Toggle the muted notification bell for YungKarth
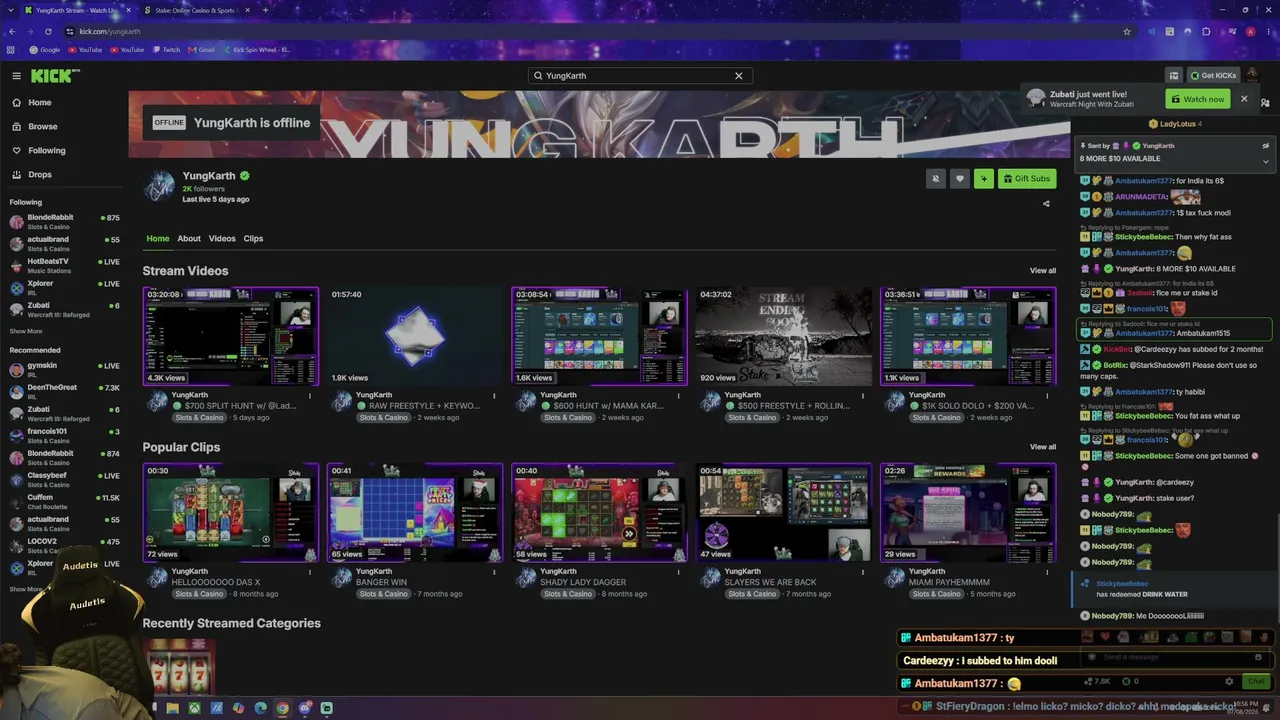 [936, 179]
